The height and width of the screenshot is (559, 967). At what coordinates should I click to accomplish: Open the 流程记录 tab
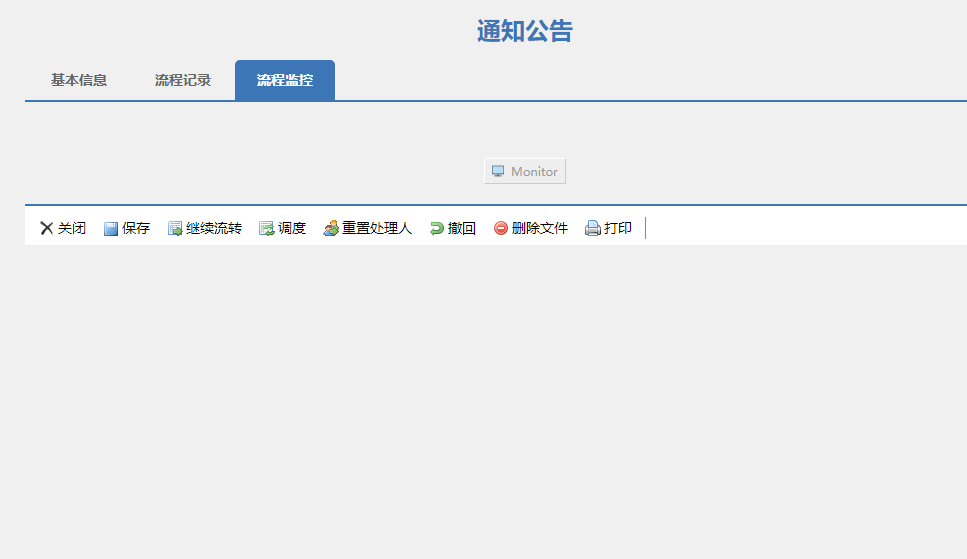(183, 80)
